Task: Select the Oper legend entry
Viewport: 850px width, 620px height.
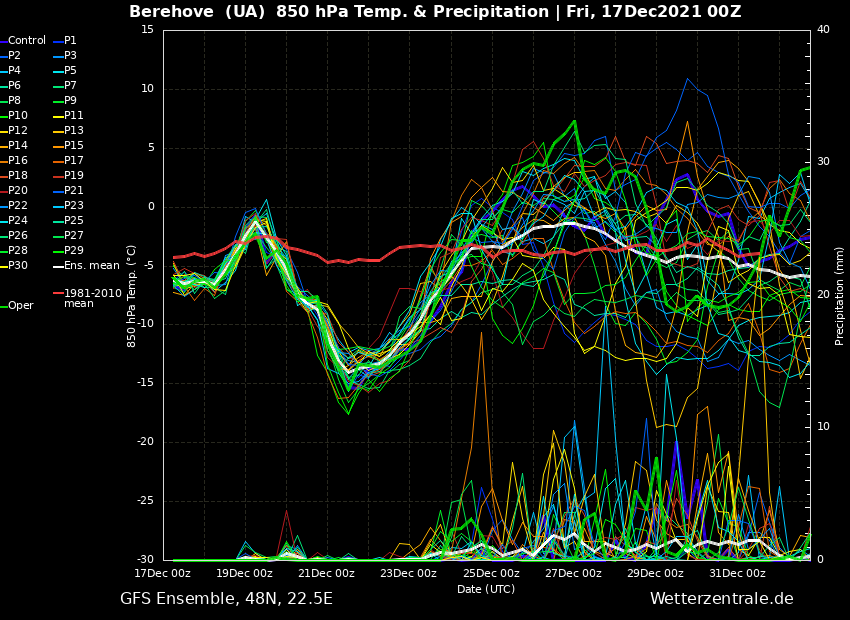Action: tap(21, 306)
